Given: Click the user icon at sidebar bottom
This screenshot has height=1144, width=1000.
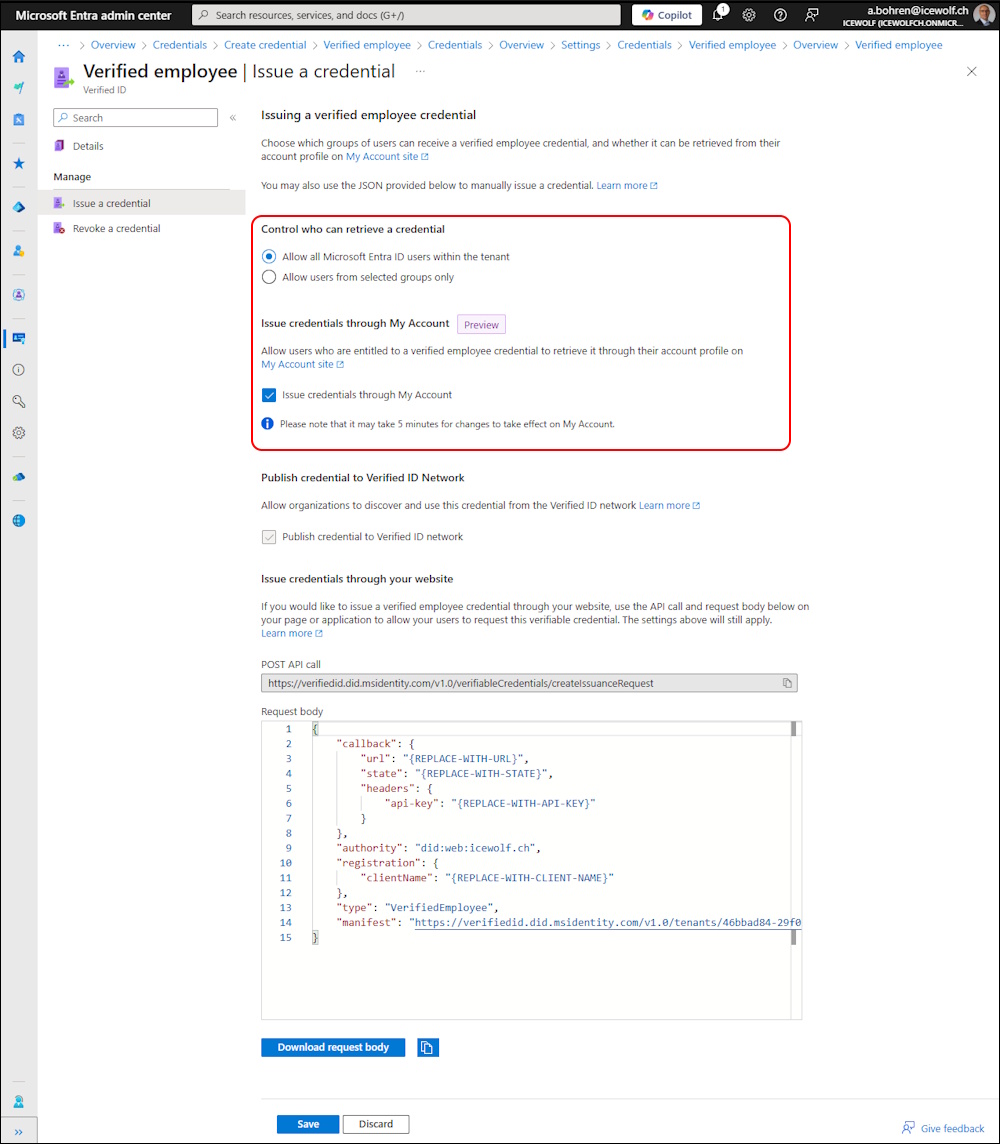Looking at the screenshot, I should pos(19,1102).
